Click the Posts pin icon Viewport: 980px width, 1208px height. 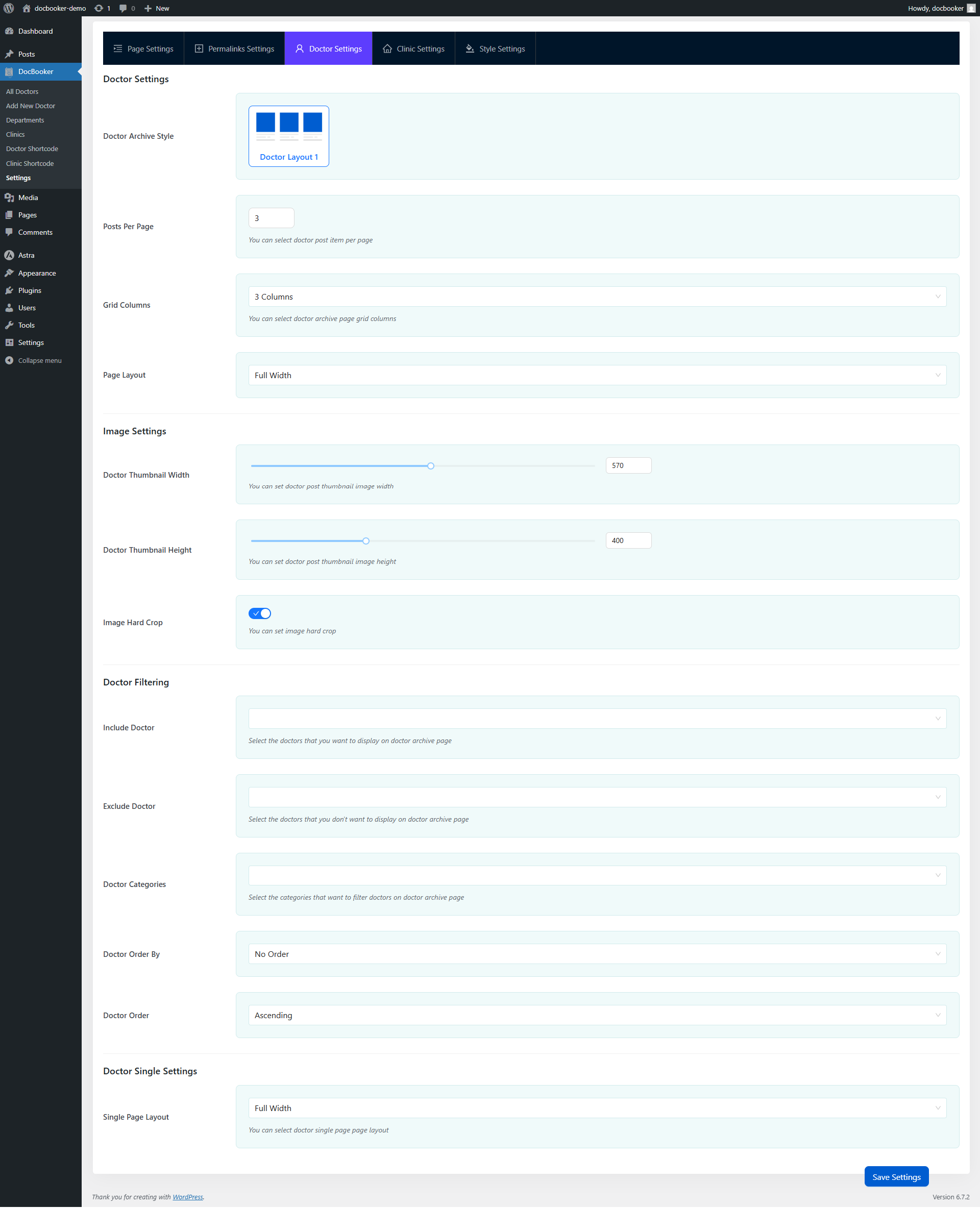coord(9,54)
